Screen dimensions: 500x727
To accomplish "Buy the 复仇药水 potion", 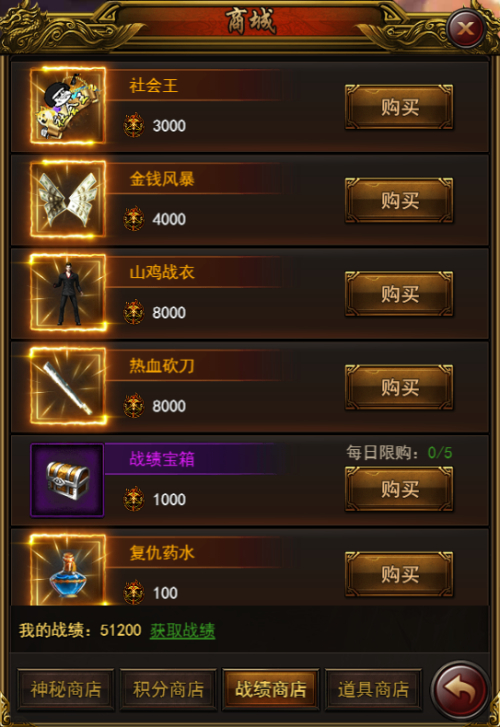I will (x=399, y=574).
